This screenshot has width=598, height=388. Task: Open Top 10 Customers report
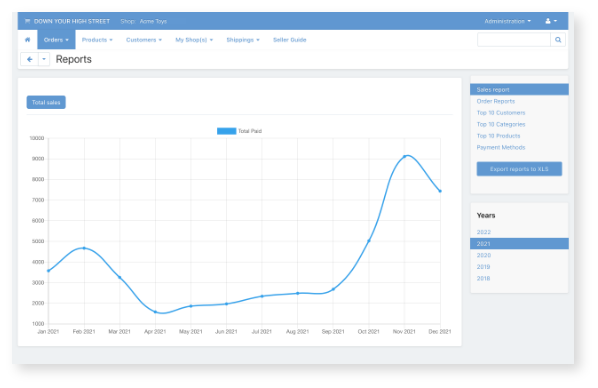[x=501, y=113]
